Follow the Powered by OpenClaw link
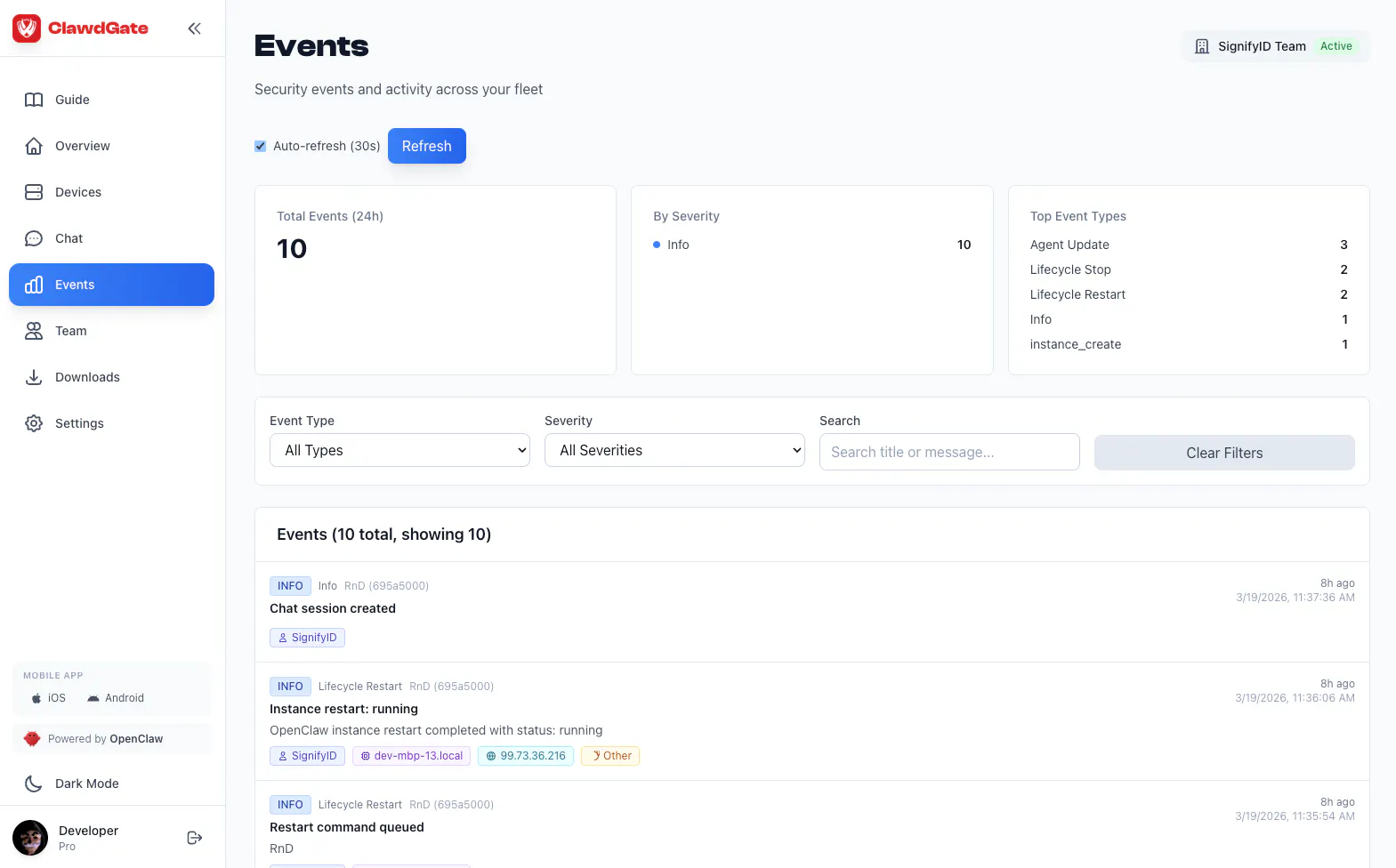The image size is (1396, 868). point(111,739)
